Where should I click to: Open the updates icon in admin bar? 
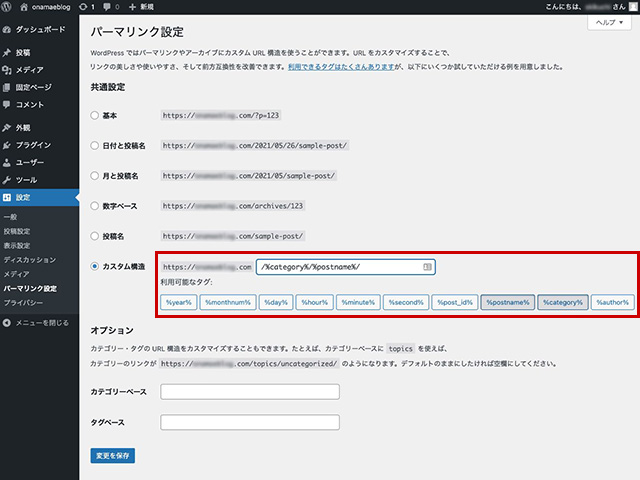tap(83, 7)
